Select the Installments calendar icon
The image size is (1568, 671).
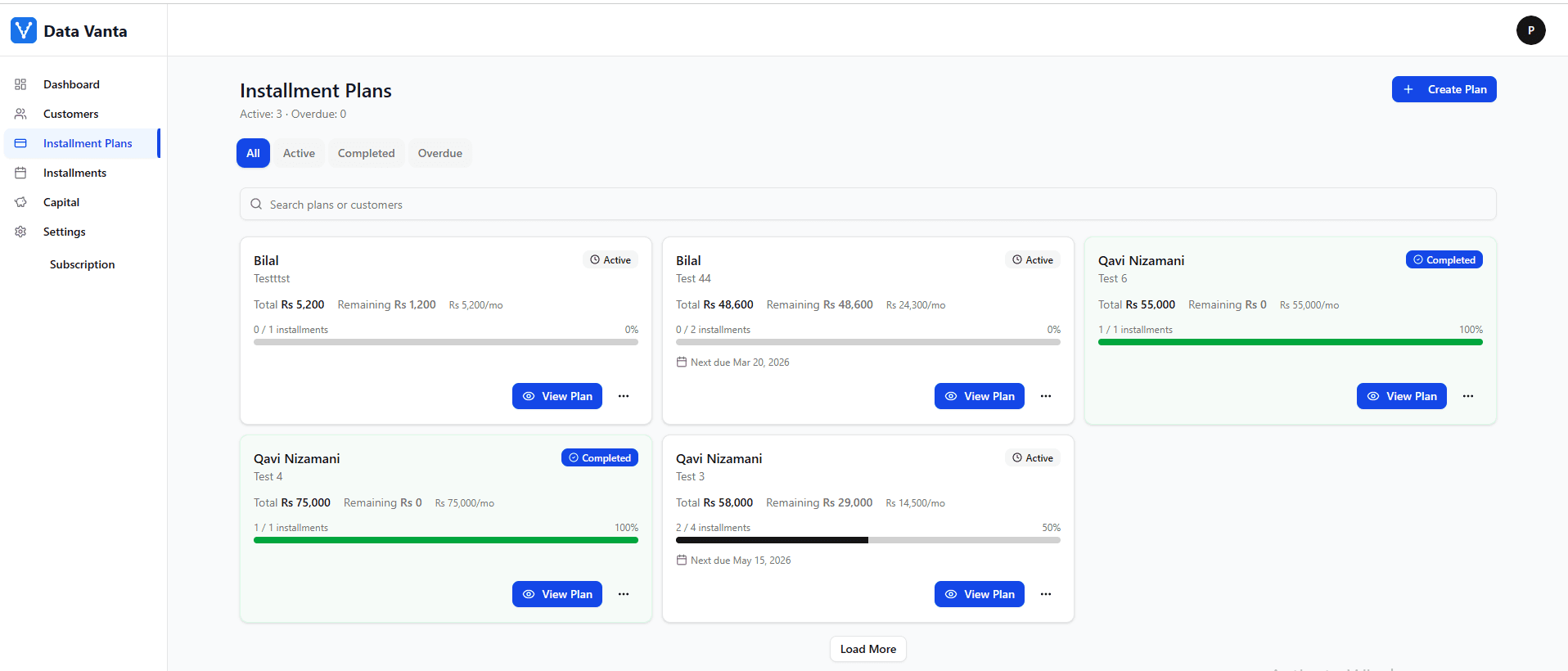(20, 173)
